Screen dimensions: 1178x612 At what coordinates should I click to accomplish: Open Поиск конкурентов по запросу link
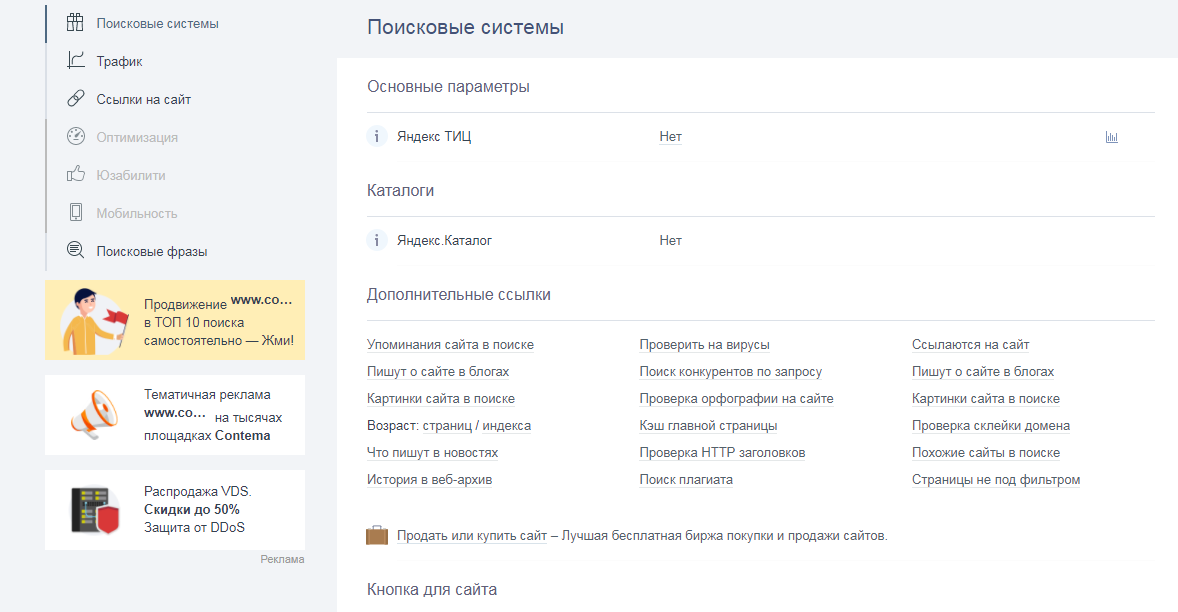coord(731,372)
